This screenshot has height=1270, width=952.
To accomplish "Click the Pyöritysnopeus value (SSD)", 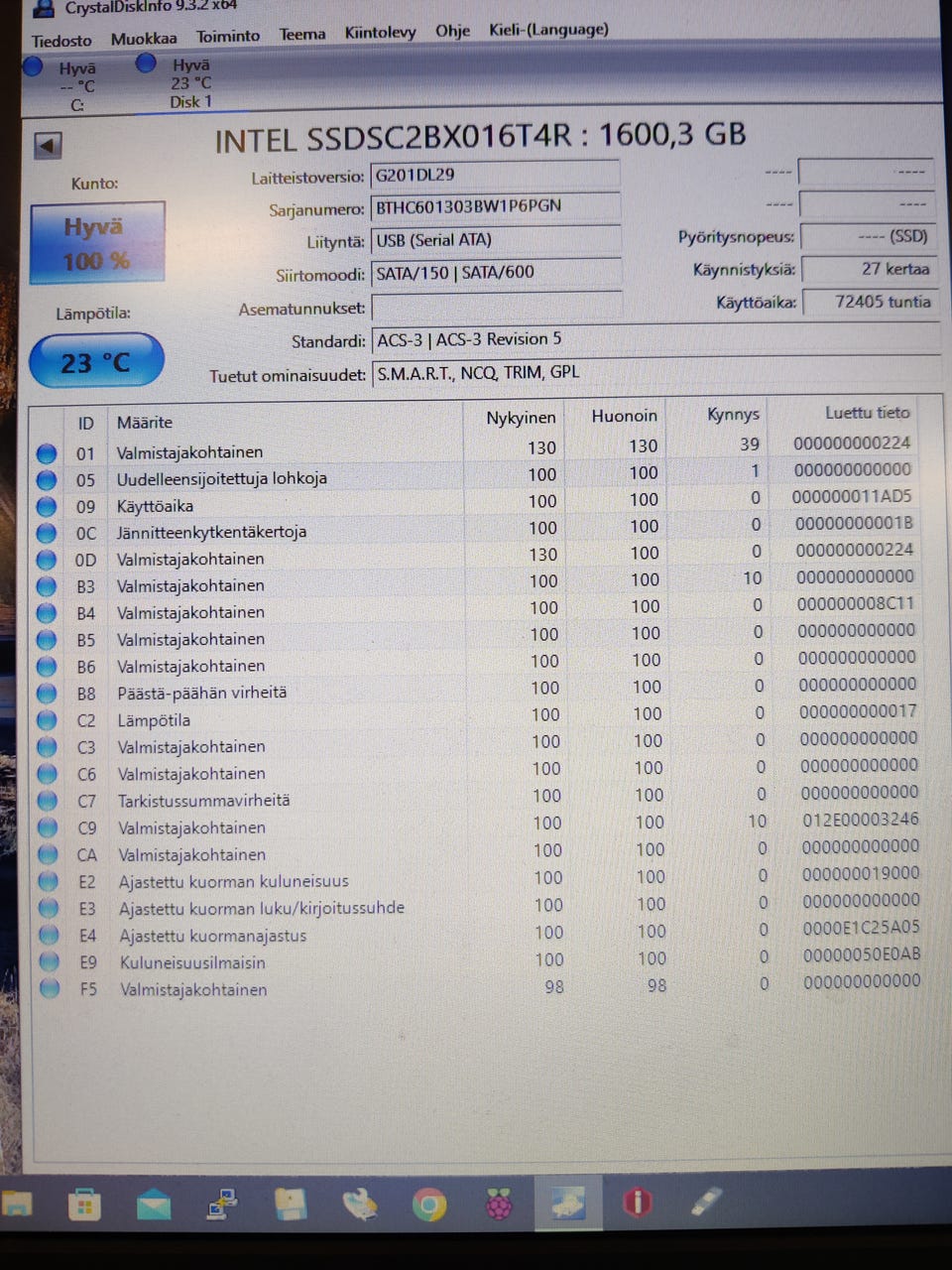I will (867, 236).
